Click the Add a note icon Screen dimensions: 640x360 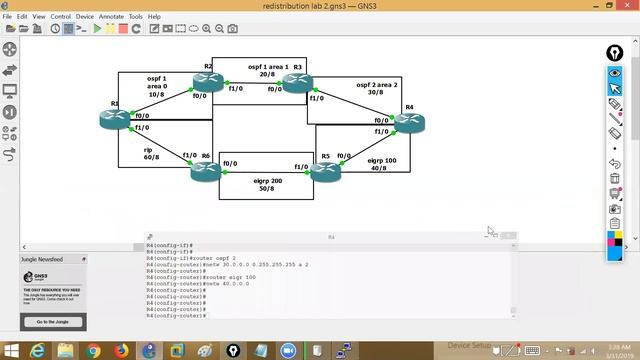coord(154,29)
